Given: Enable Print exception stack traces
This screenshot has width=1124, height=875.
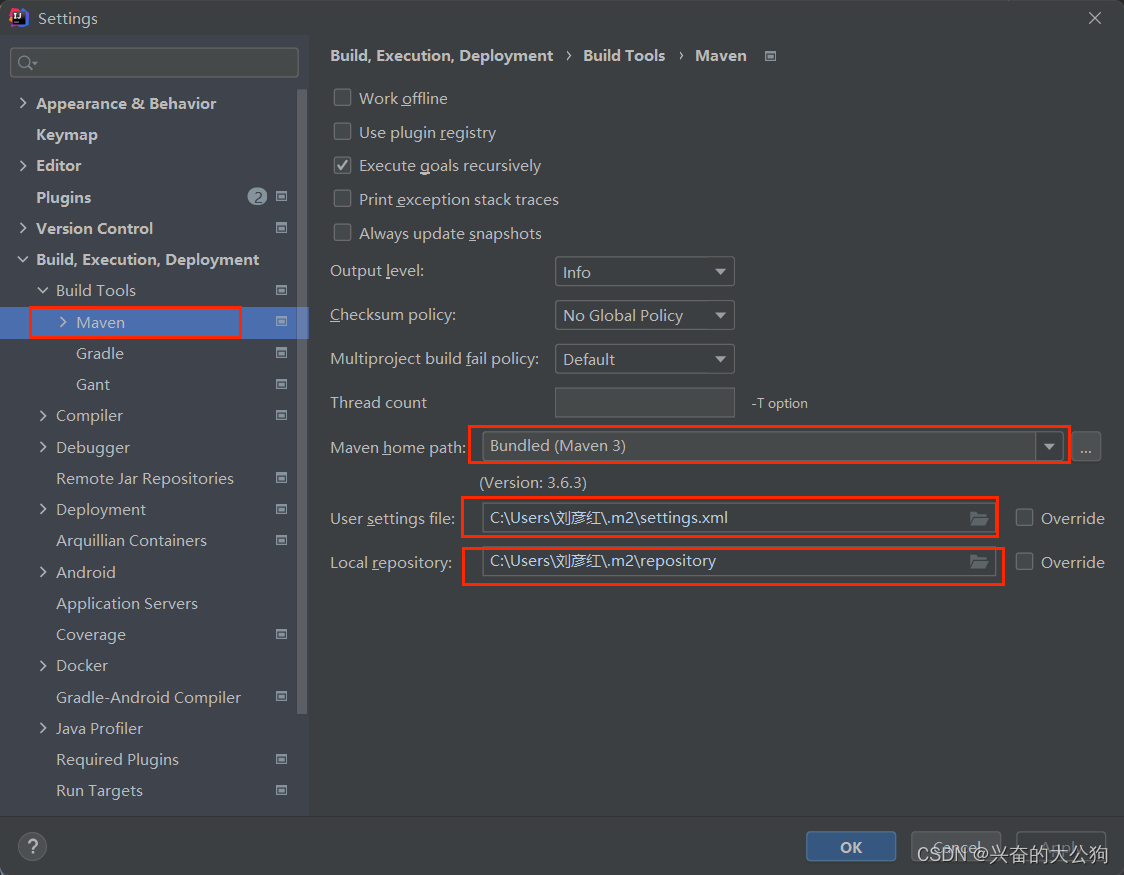Looking at the screenshot, I should point(343,199).
